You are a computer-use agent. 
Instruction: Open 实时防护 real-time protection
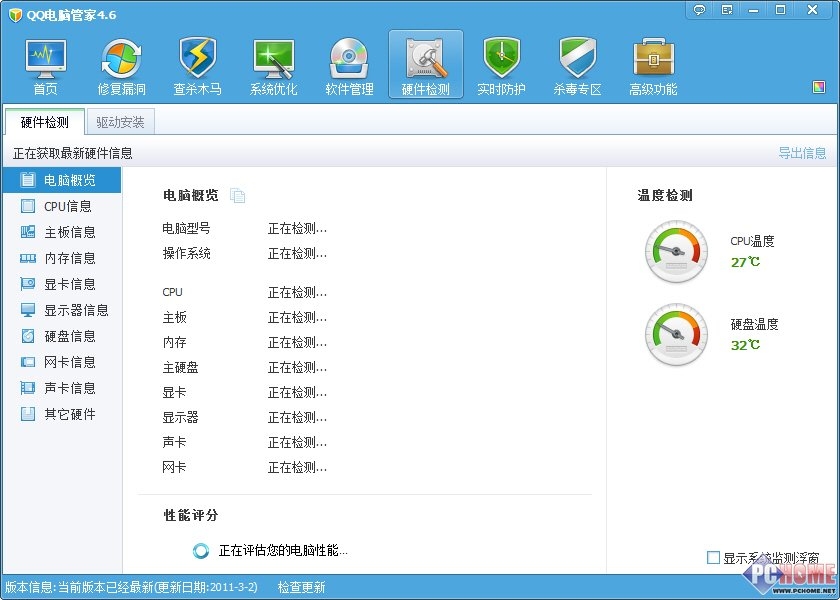500,64
